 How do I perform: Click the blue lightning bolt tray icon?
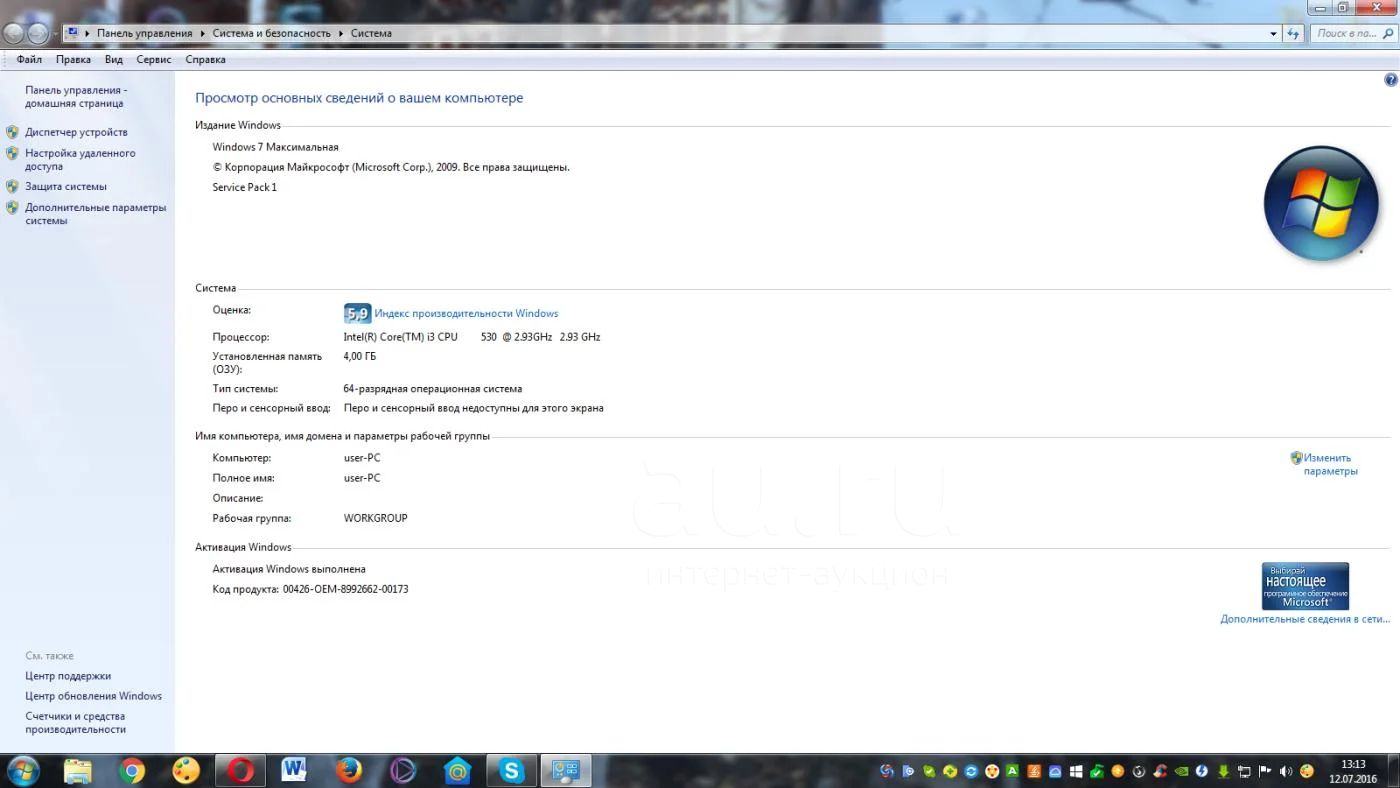pos(1202,771)
